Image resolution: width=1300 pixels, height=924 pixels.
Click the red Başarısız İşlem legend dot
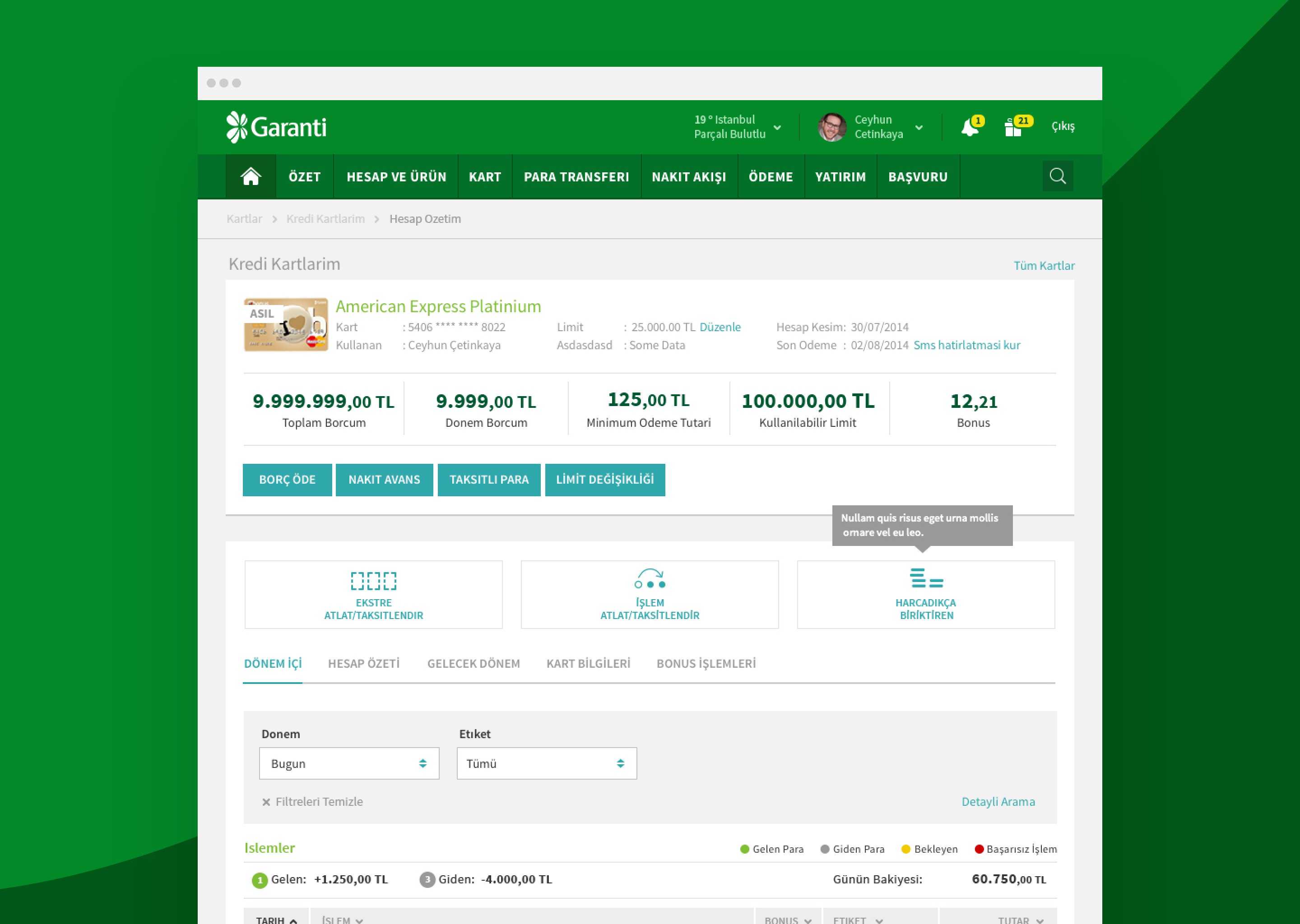click(x=979, y=850)
